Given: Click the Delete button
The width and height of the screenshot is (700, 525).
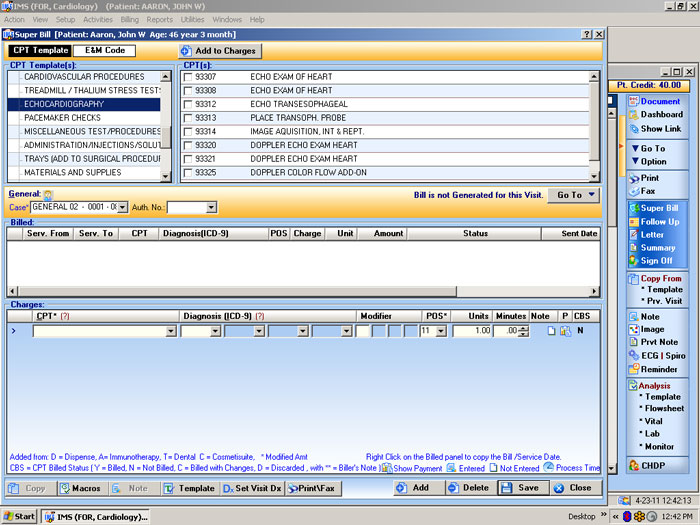Looking at the screenshot, I should point(470,488).
